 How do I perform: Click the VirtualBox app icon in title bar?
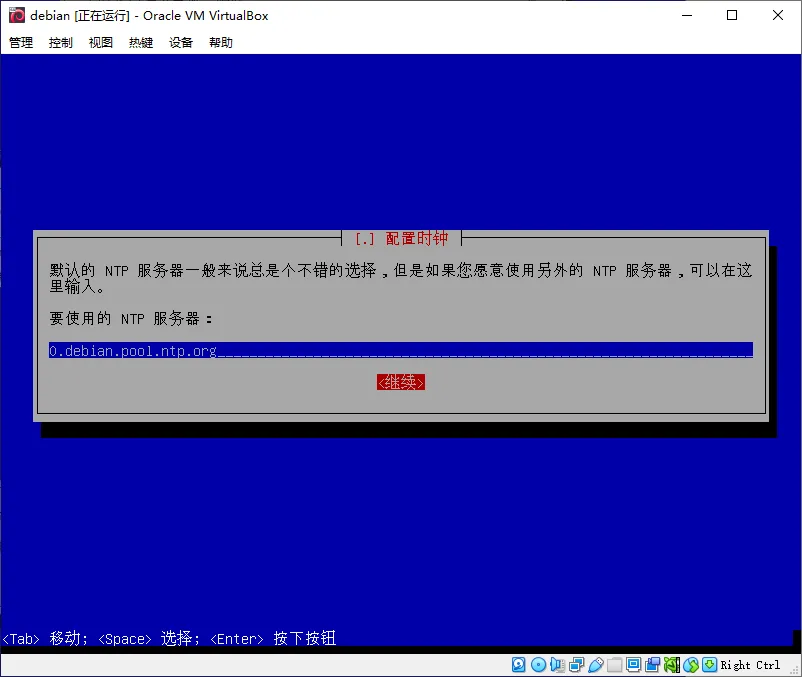click(x=17, y=15)
